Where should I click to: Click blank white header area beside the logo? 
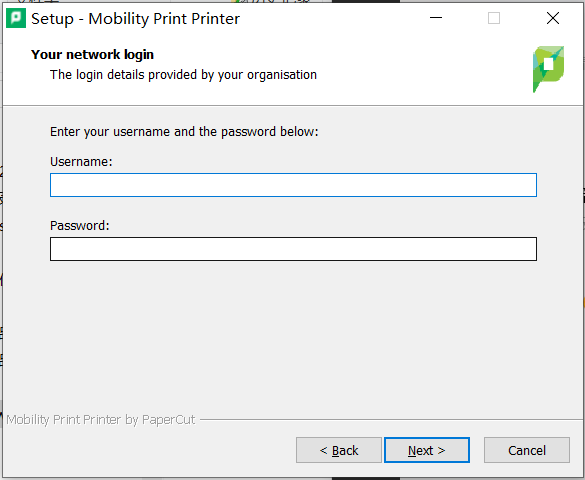(x=422, y=69)
